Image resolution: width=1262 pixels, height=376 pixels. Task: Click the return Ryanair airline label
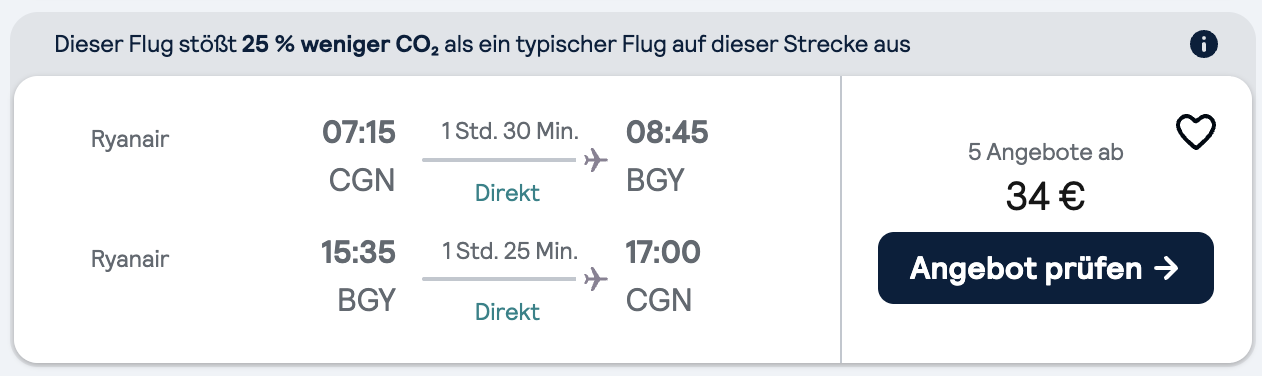click(130, 259)
